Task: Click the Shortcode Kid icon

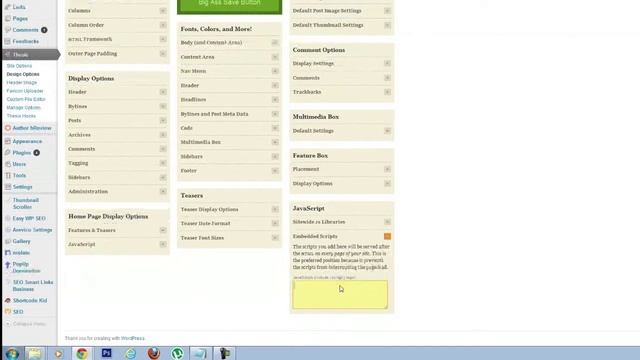Action: 8,300
